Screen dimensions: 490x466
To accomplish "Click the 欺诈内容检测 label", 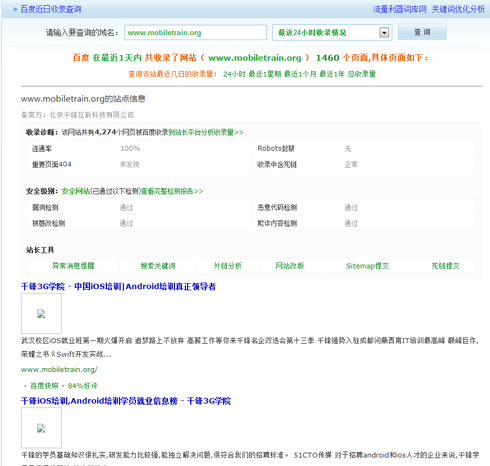I will pos(277,223).
